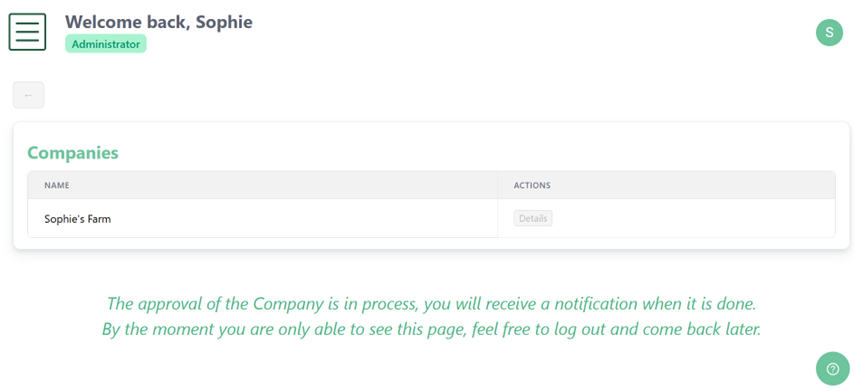Click the green S user avatar

pos(829,32)
